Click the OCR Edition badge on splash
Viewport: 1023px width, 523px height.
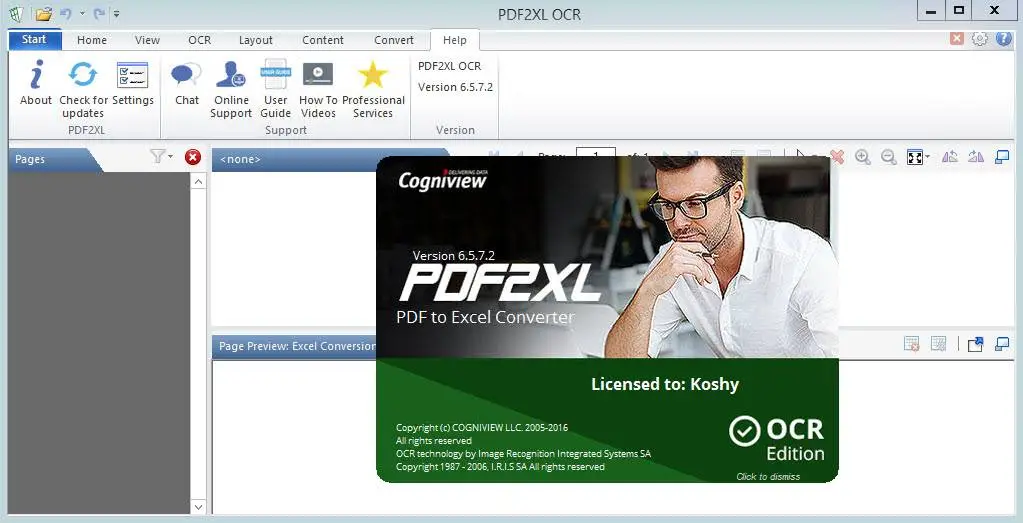(776, 439)
